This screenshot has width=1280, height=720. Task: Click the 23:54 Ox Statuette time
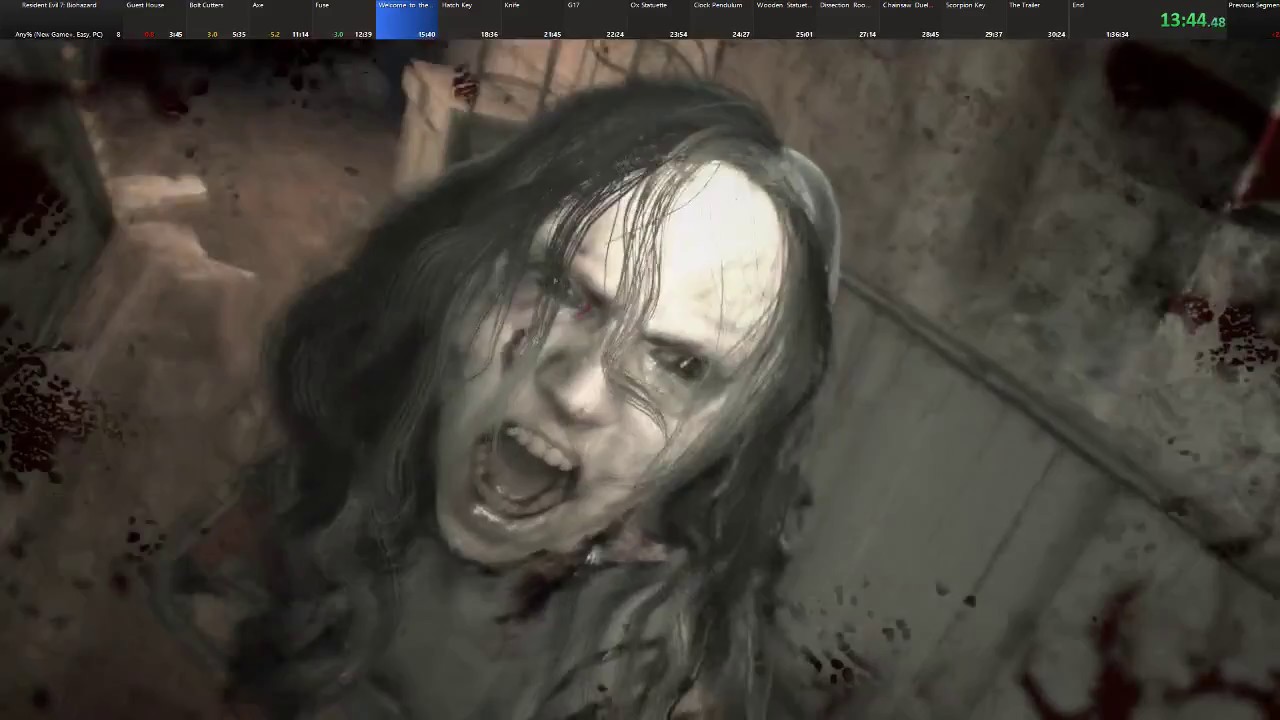pyautogui.click(x=678, y=35)
